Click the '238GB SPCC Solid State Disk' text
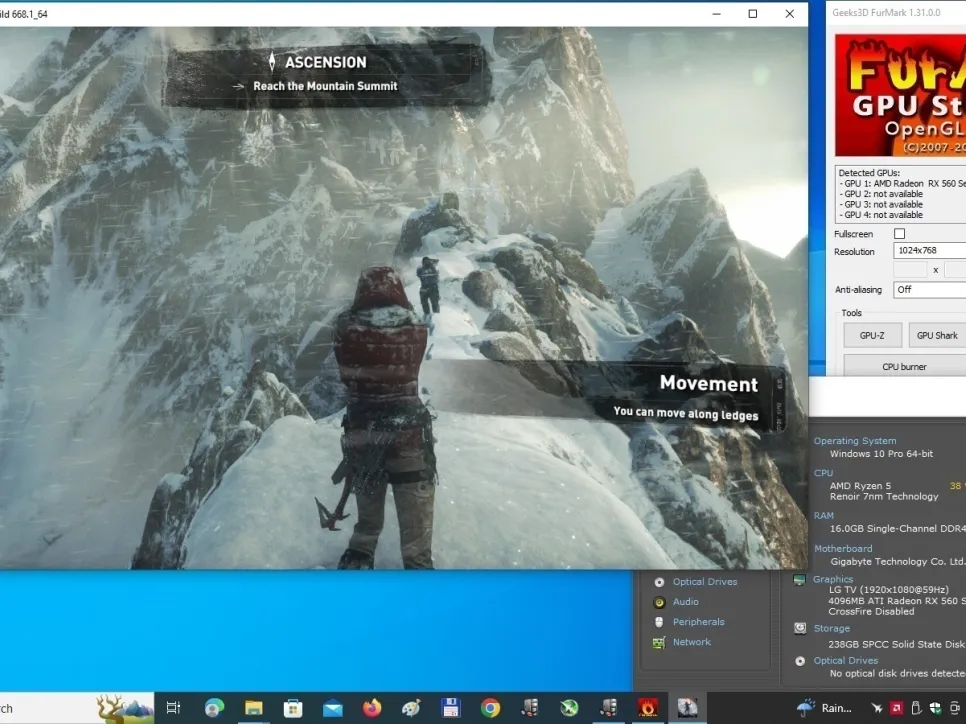 (896, 644)
